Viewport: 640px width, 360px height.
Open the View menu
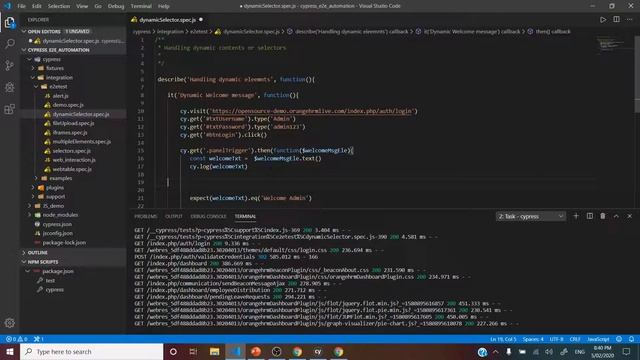(x=82, y=6)
